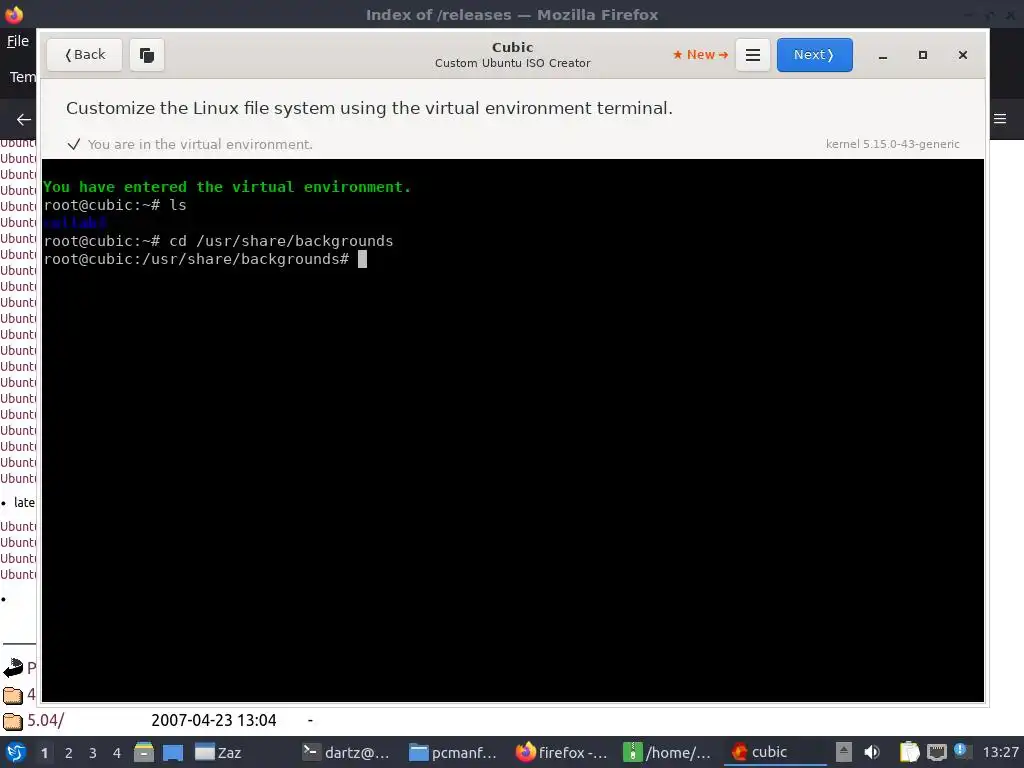The image size is (1024, 768).
Task: Proceed with the blue Next button
Action: pyautogui.click(x=814, y=55)
